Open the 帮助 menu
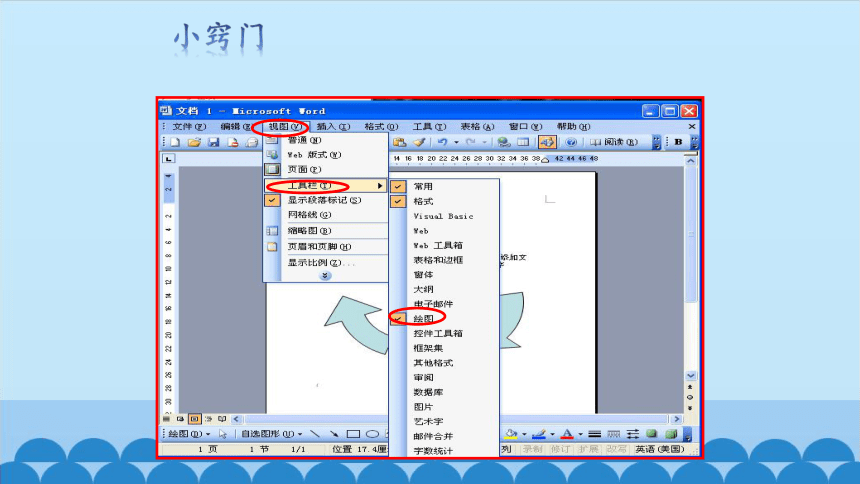 (573, 127)
